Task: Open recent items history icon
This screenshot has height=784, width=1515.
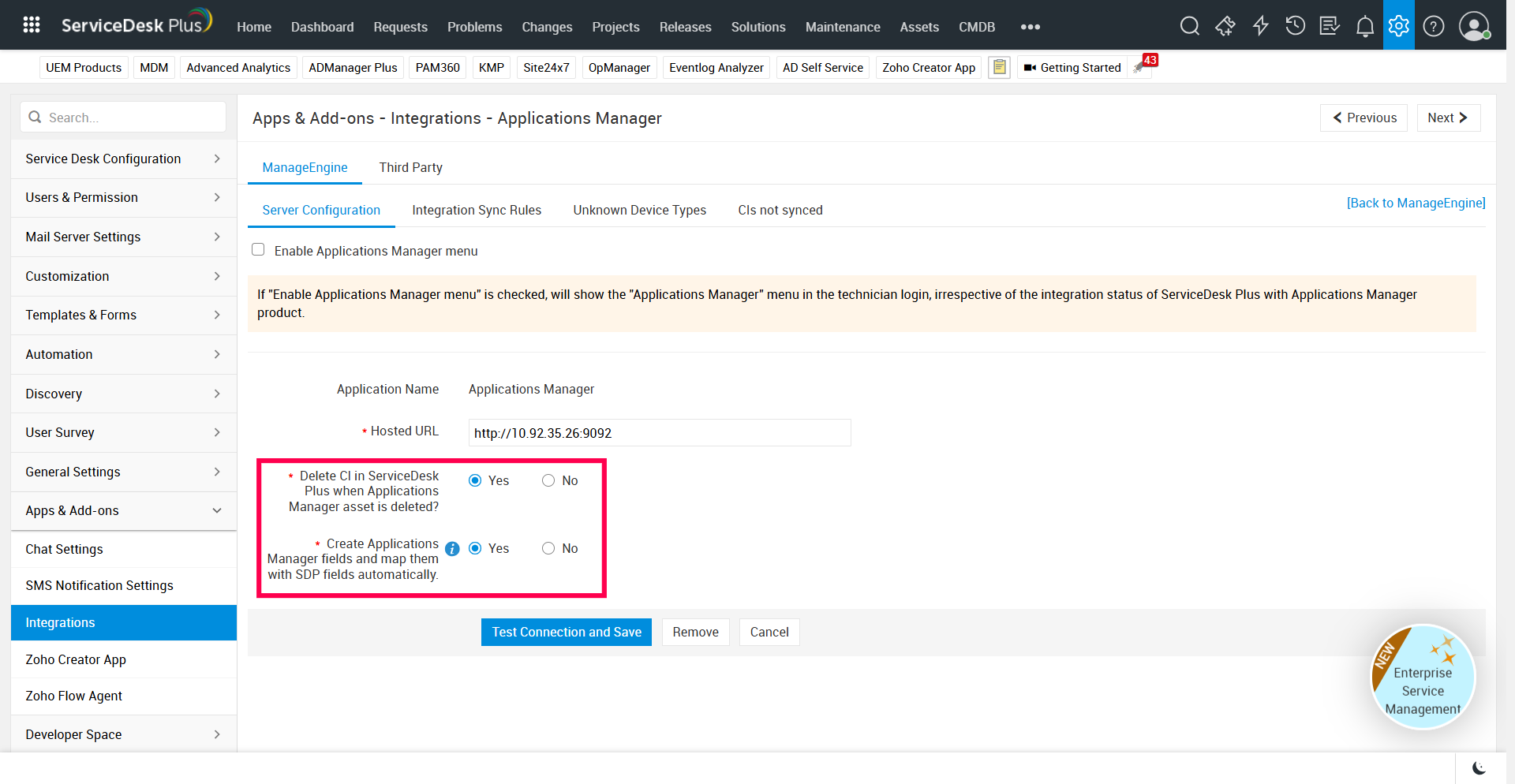Action: (1295, 26)
